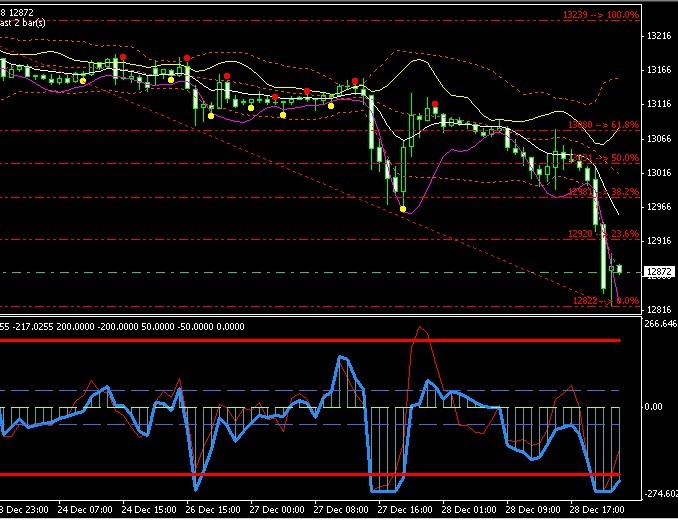Click the 13016 price axis label
The width and height of the screenshot is (678, 520).
click(659, 173)
